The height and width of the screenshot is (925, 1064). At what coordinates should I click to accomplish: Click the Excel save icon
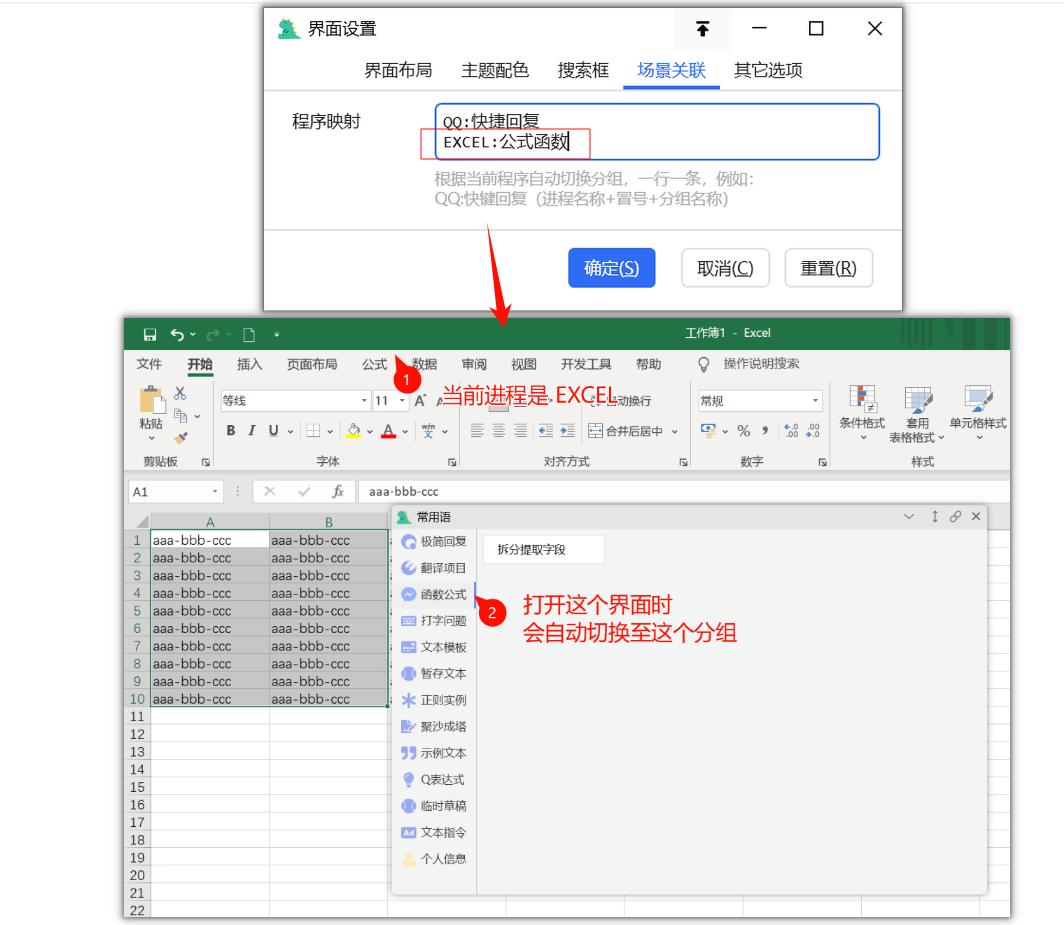point(150,334)
